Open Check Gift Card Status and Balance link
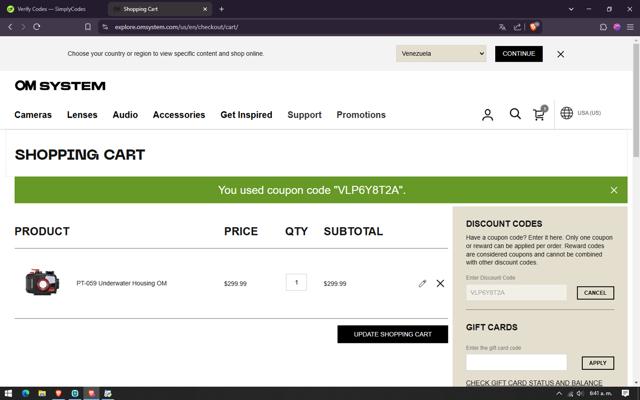The height and width of the screenshot is (400, 640). click(x=534, y=383)
